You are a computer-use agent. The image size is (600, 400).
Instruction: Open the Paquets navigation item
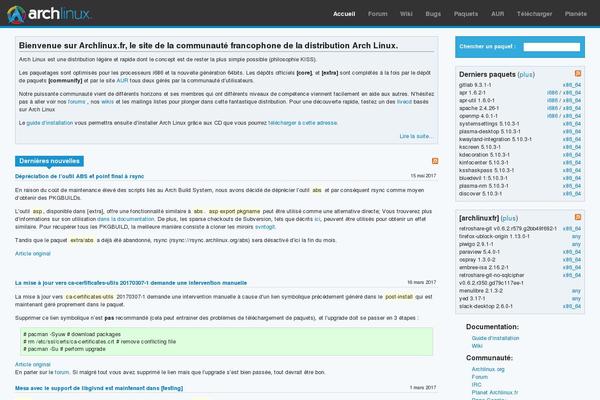[x=466, y=14]
